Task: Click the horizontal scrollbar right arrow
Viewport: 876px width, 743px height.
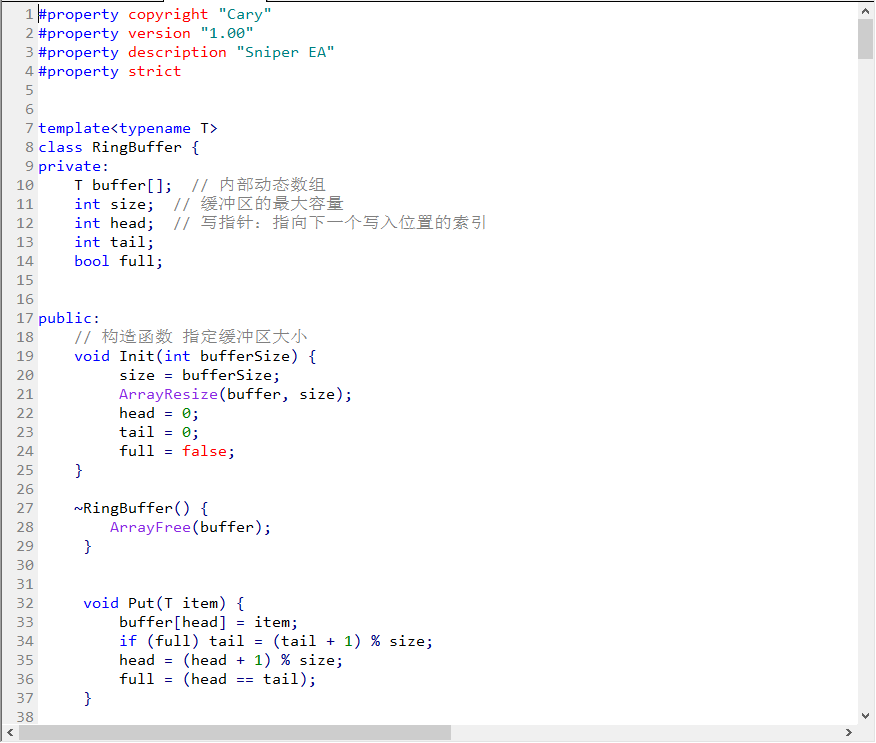Action: click(x=849, y=732)
